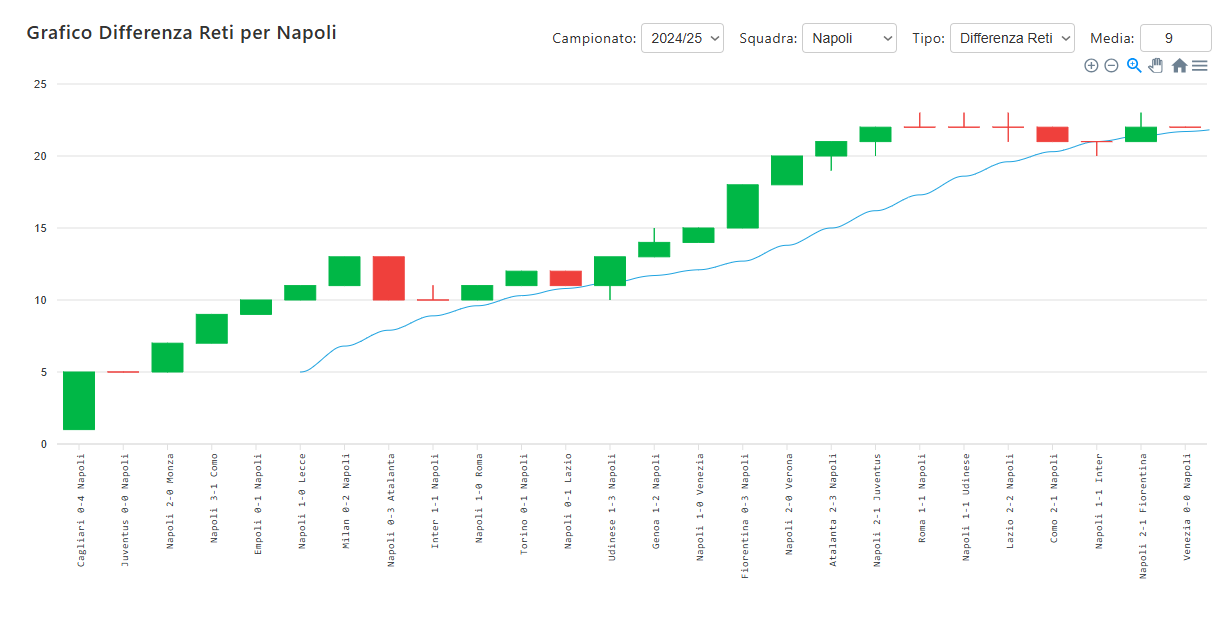Click the axis label Juventus 0-0 Napoli
Viewport: 1228px width, 634px height.
(x=123, y=510)
